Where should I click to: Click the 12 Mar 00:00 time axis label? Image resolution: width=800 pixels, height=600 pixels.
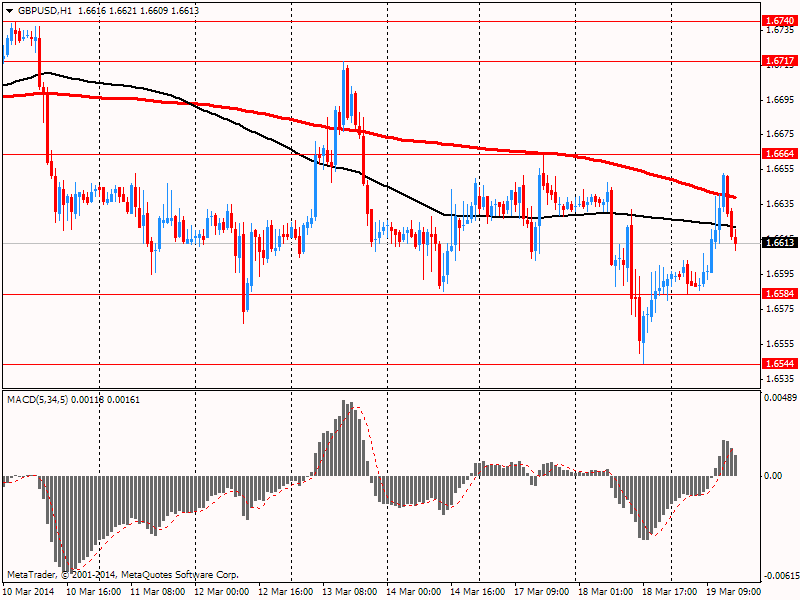pyautogui.click(x=221, y=591)
